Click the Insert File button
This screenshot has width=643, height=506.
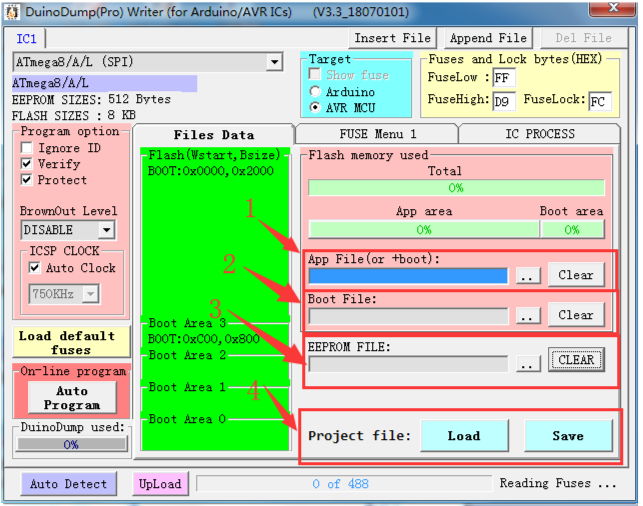pyautogui.click(x=392, y=38)
